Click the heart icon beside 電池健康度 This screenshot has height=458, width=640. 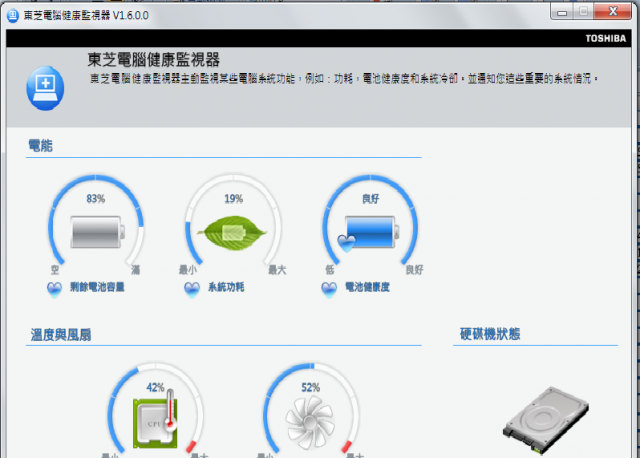[x=329, y=289]
